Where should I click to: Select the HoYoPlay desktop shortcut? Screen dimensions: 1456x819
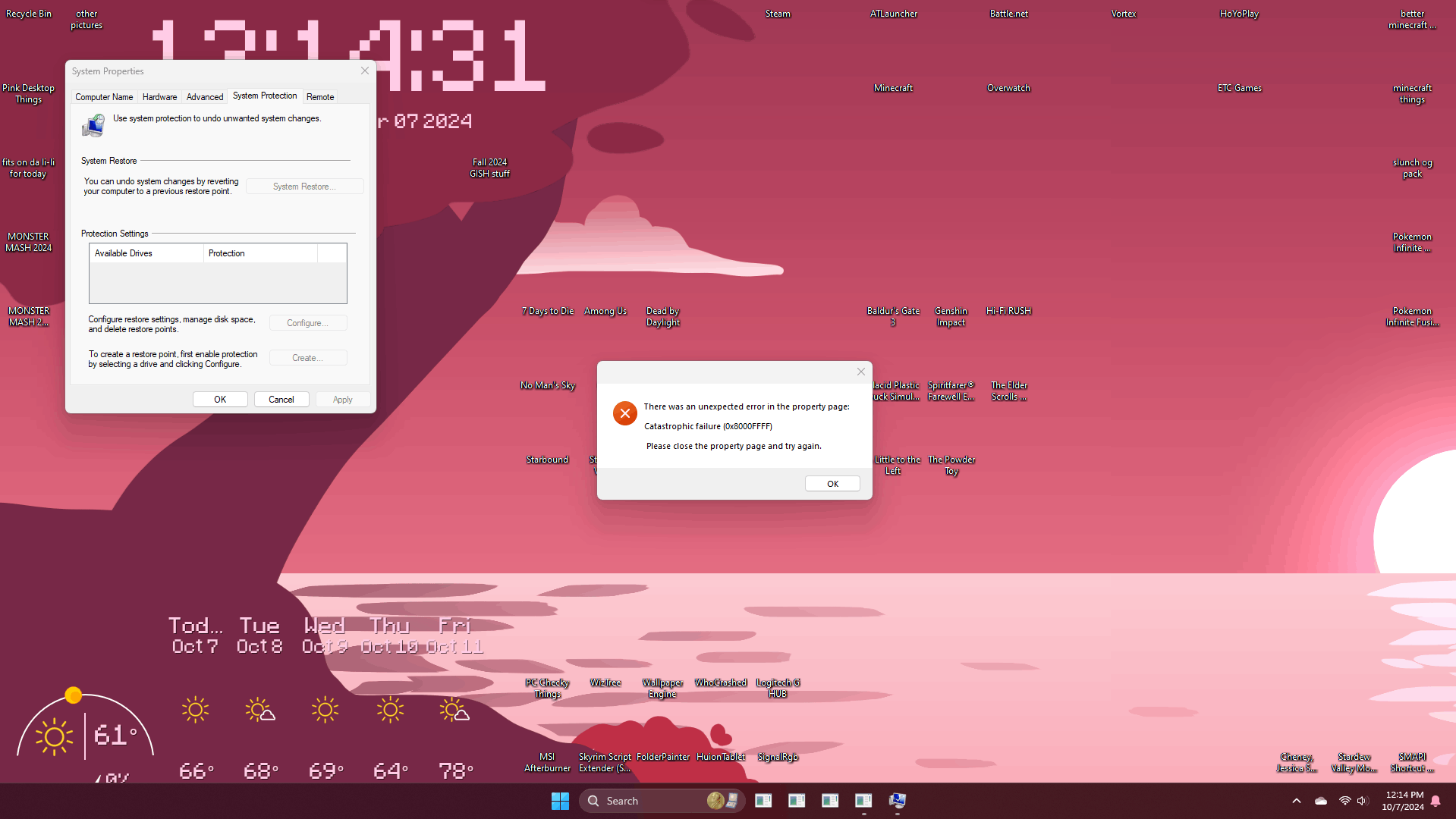coord(1239,14)
